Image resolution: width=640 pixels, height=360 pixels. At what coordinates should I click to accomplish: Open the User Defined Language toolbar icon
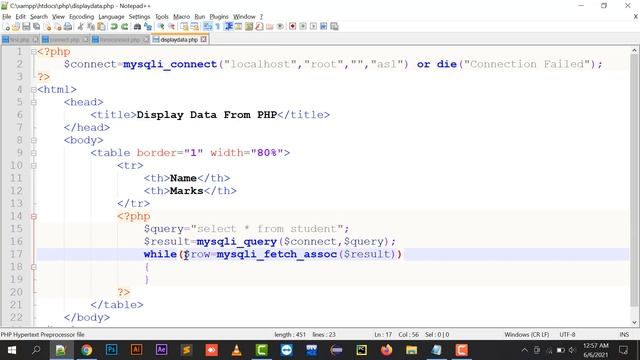(238, 27)
